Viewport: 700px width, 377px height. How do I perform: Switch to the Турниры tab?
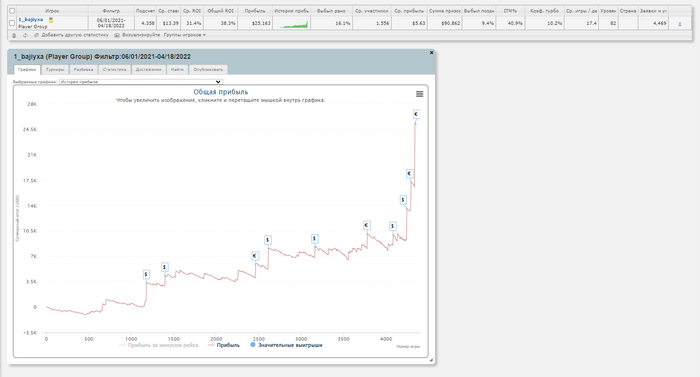coord(55,70)
